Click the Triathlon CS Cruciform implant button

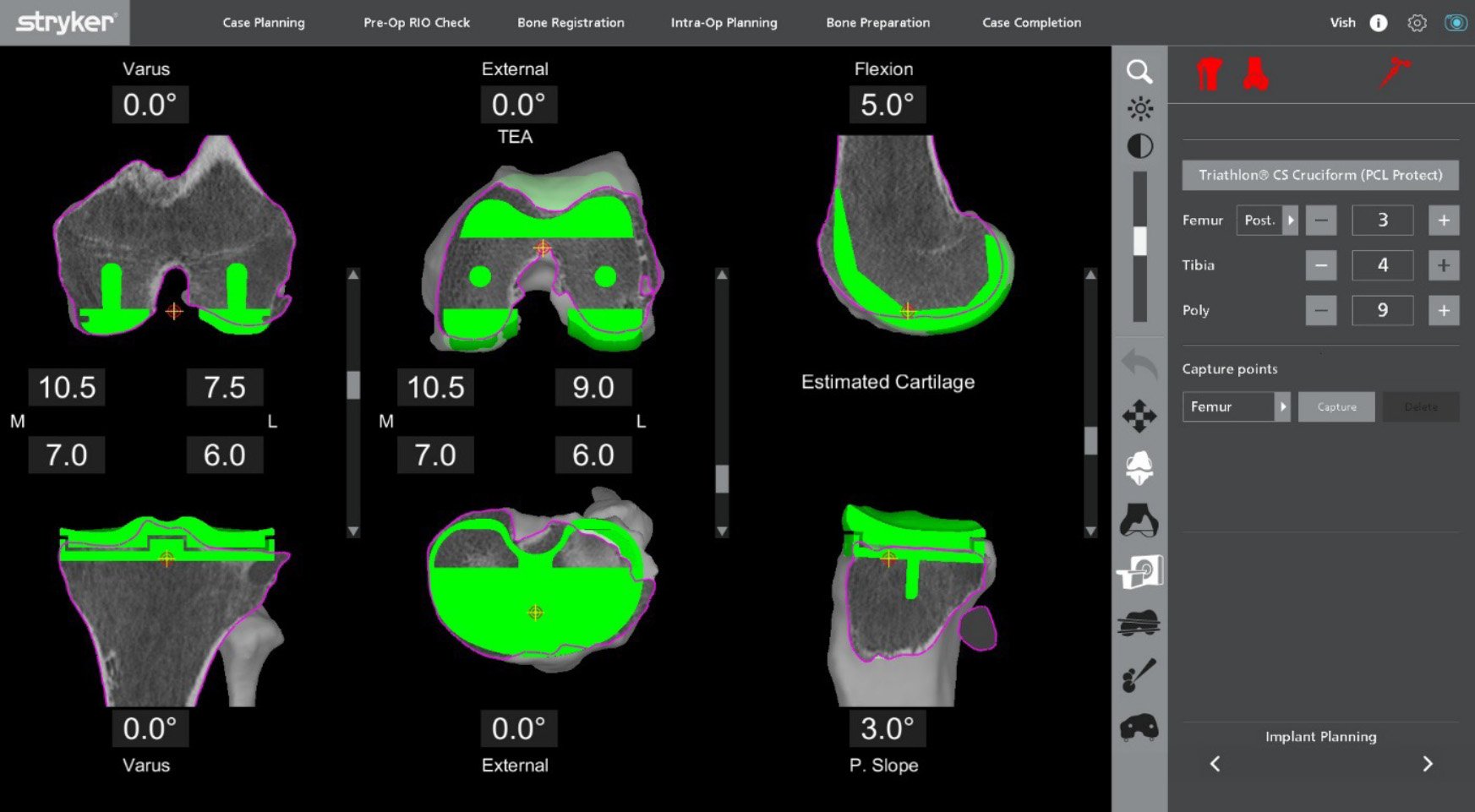coord(1319,175)
